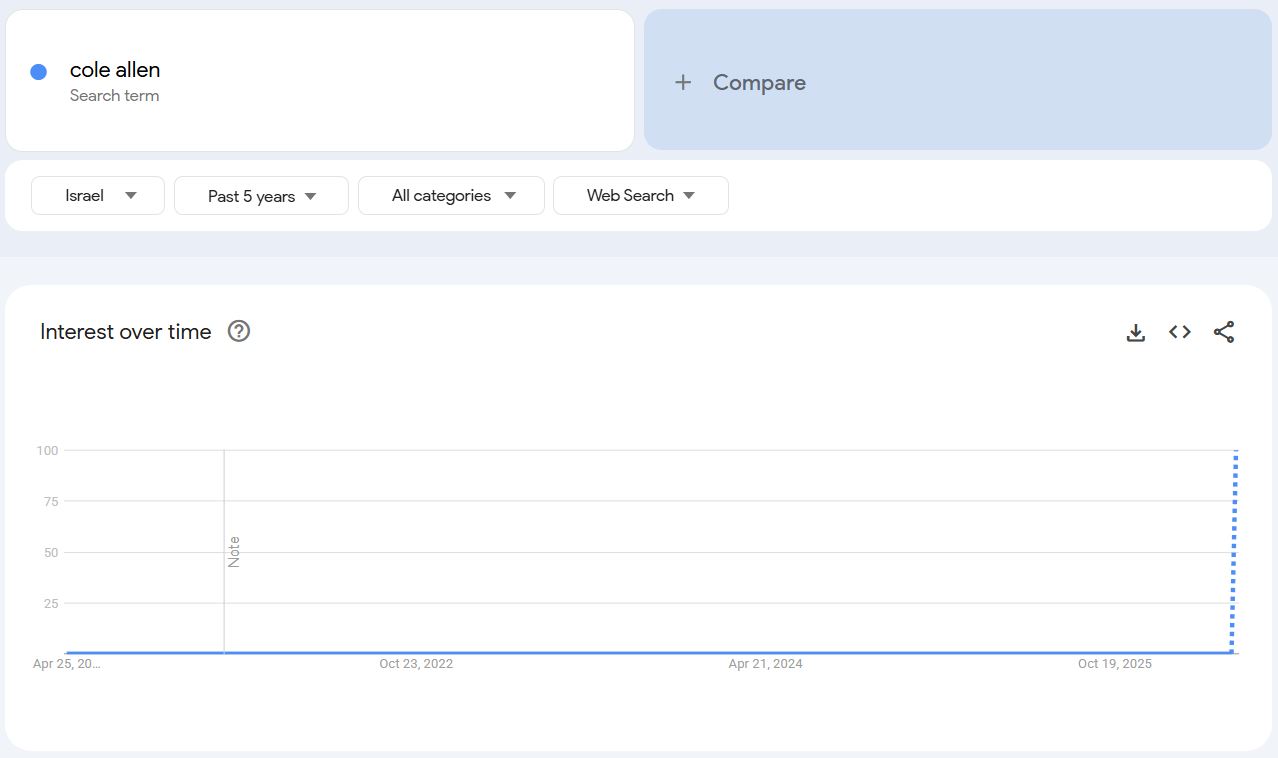
Task: Click the 75 value on y-axis
Action: click(x=51, y=502)
